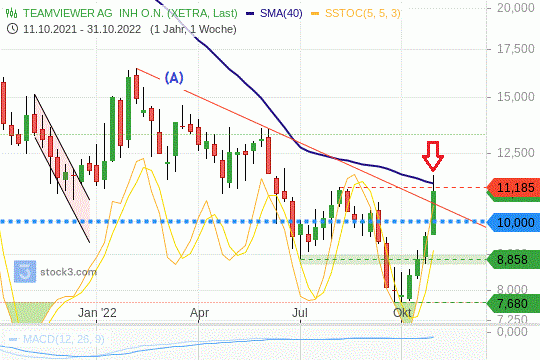Click the (1 Jahr, 1 Woche) period text

click(193, 29)
